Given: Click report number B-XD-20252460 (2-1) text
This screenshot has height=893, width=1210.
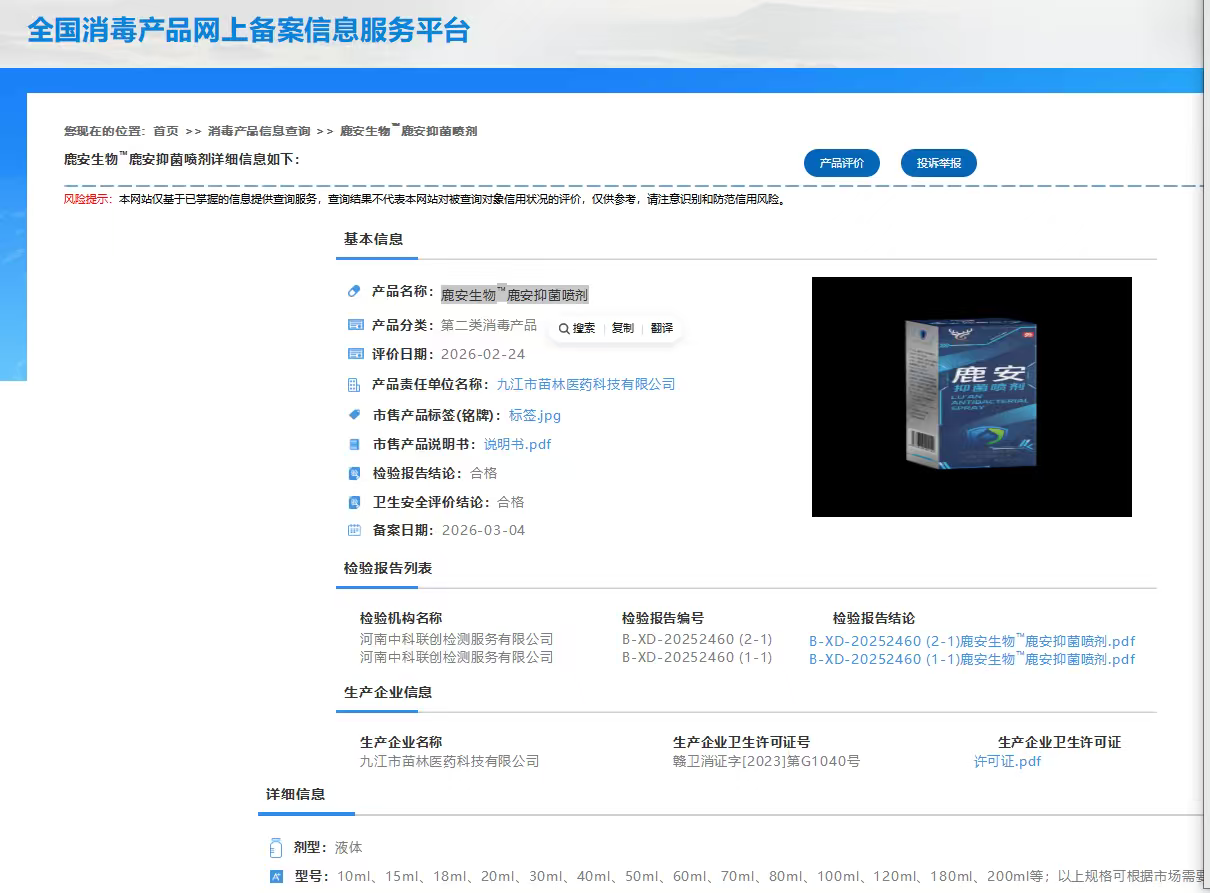Looking at the screenshot, I should [x=697, y=639].
